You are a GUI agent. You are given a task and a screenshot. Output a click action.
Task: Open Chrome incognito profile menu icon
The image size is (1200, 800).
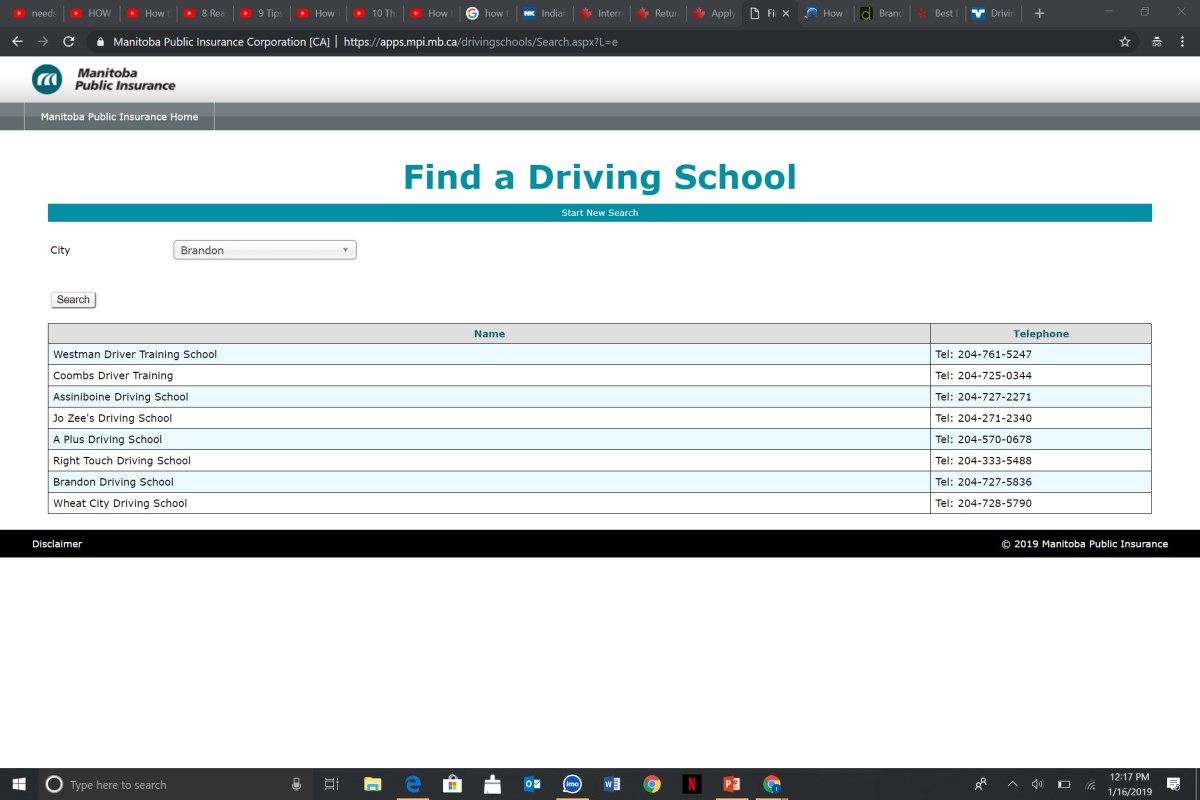point(1157,42)
